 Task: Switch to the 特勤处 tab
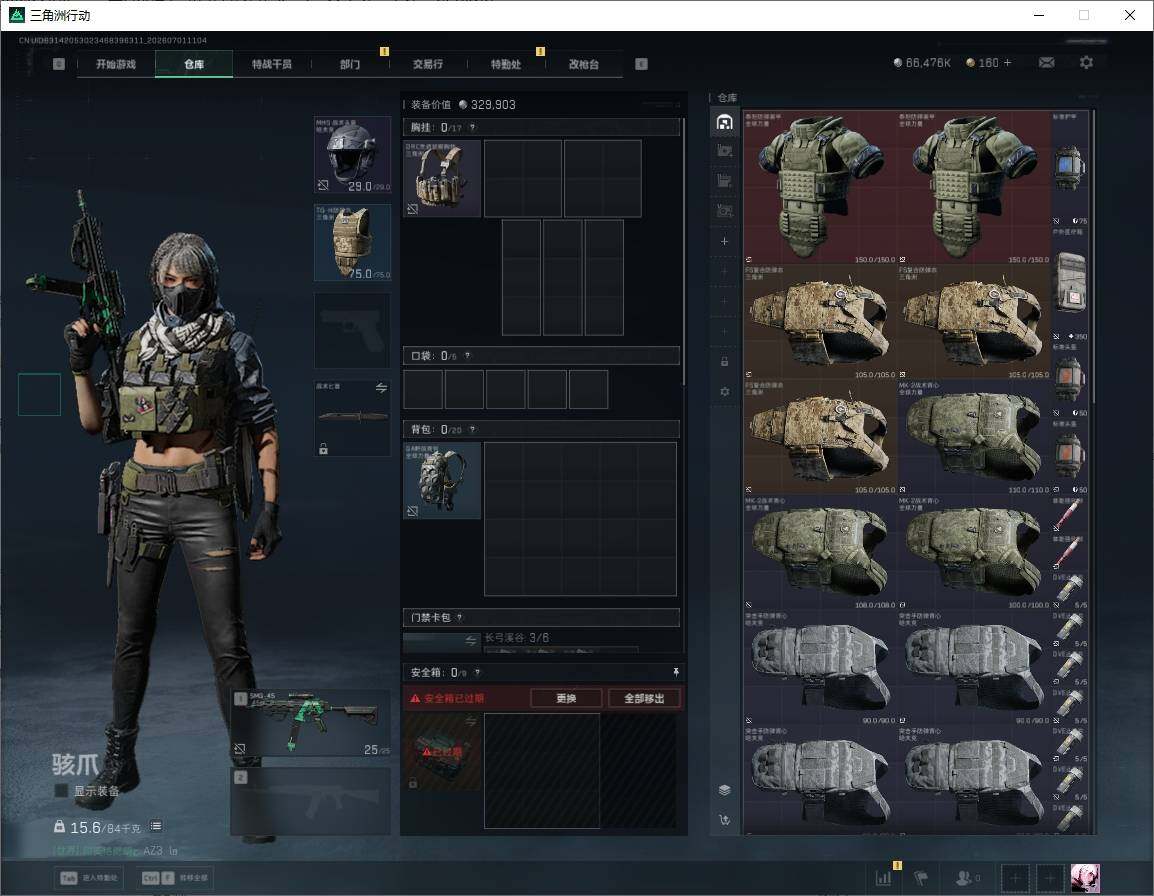point(506,64)
